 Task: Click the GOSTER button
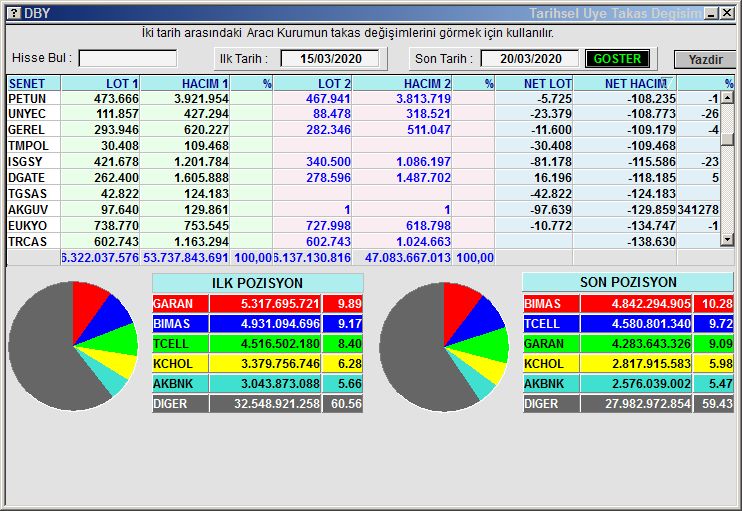(617, 59)
